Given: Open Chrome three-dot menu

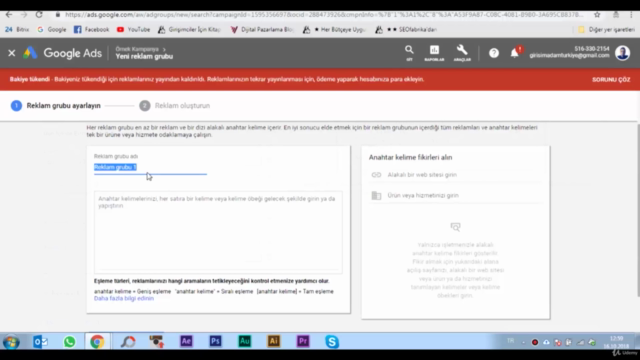Looking at the screenshot, I should tap(631, 15).
